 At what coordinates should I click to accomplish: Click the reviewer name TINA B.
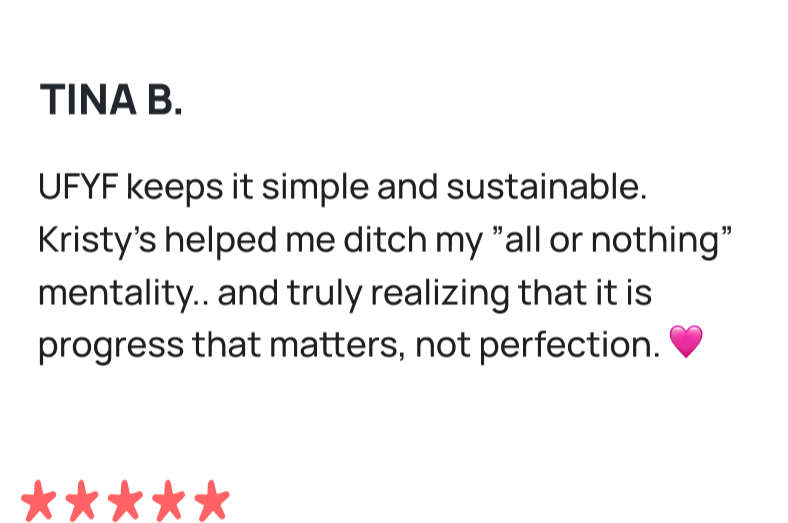pyautogui.click(x=111, y=99)
